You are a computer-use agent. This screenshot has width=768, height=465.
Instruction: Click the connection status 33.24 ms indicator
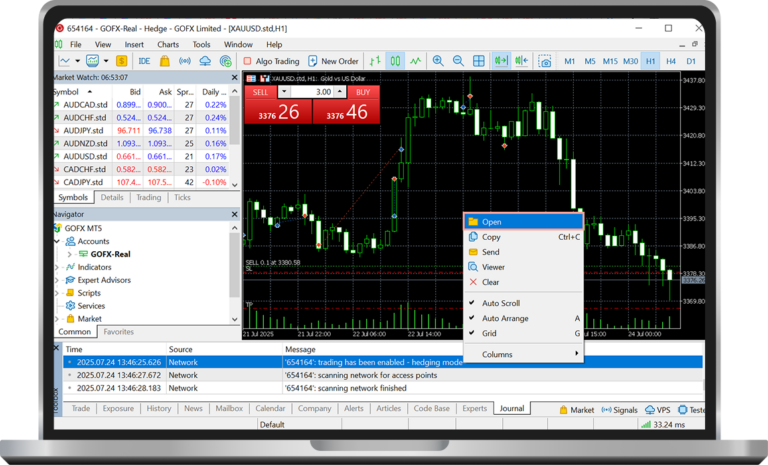coord(663,424)
